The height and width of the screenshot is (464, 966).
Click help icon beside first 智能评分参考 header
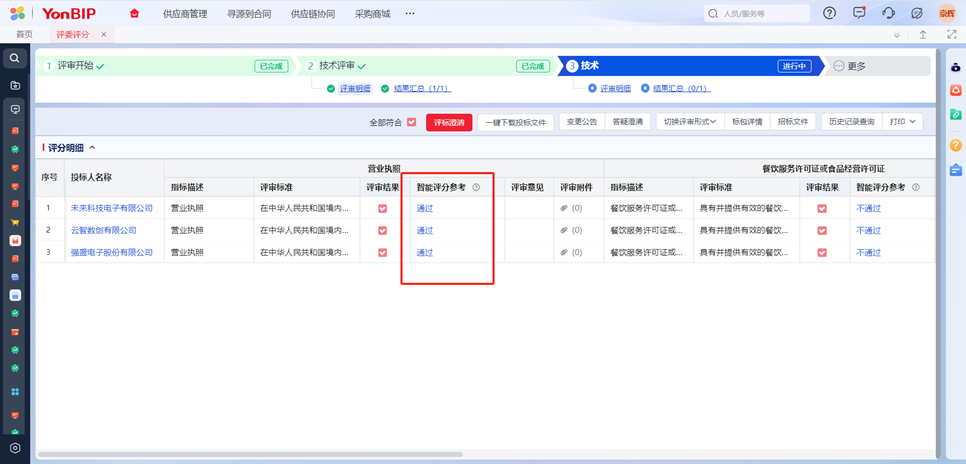click(476, 187)
